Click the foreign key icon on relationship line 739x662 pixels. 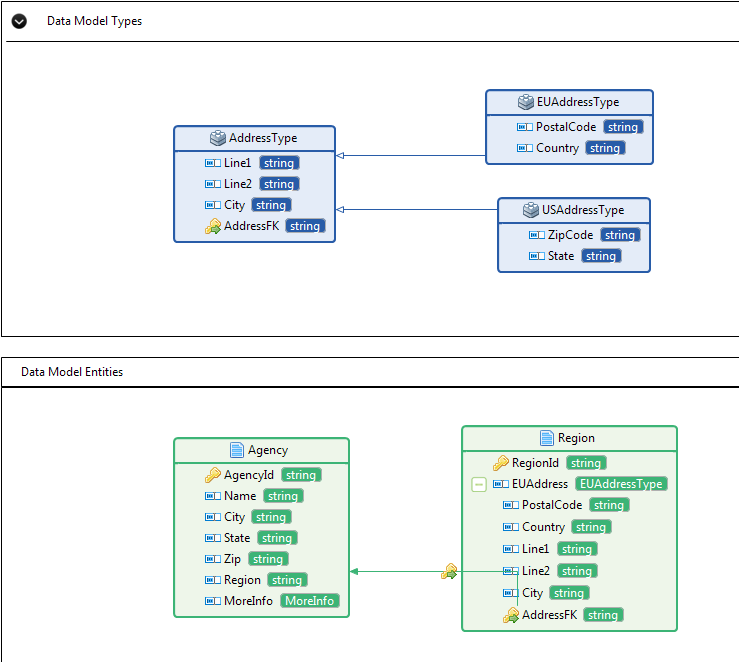[x=449, y=572]
